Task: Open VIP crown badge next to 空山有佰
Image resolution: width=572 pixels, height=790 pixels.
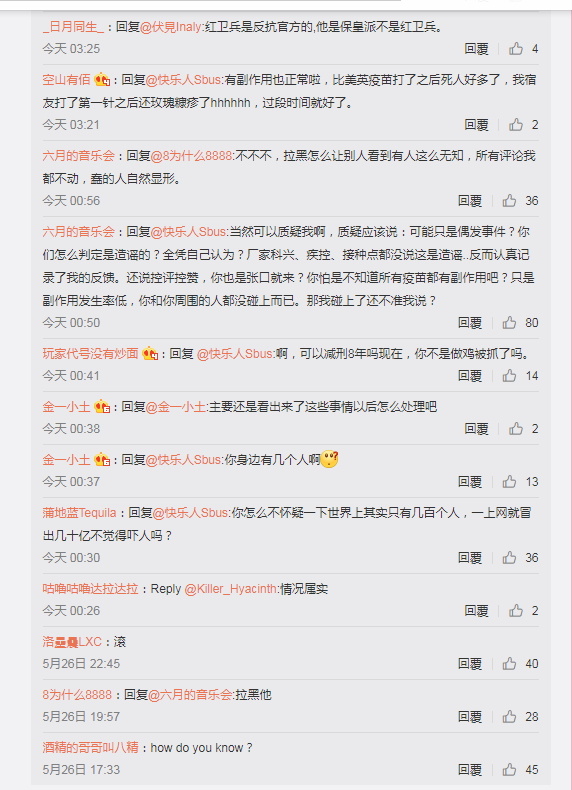Action: click(x=102, y=80)
